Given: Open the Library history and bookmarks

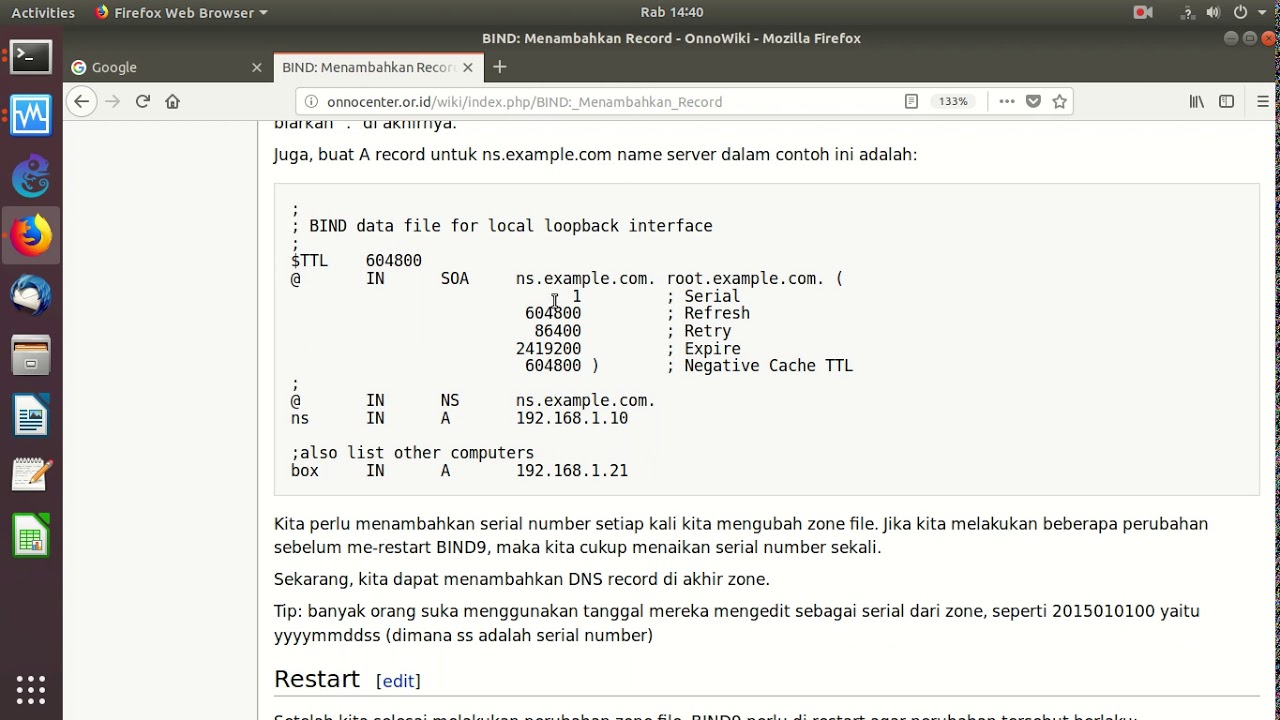Looking at the screenshot, I should [1196, 101].
